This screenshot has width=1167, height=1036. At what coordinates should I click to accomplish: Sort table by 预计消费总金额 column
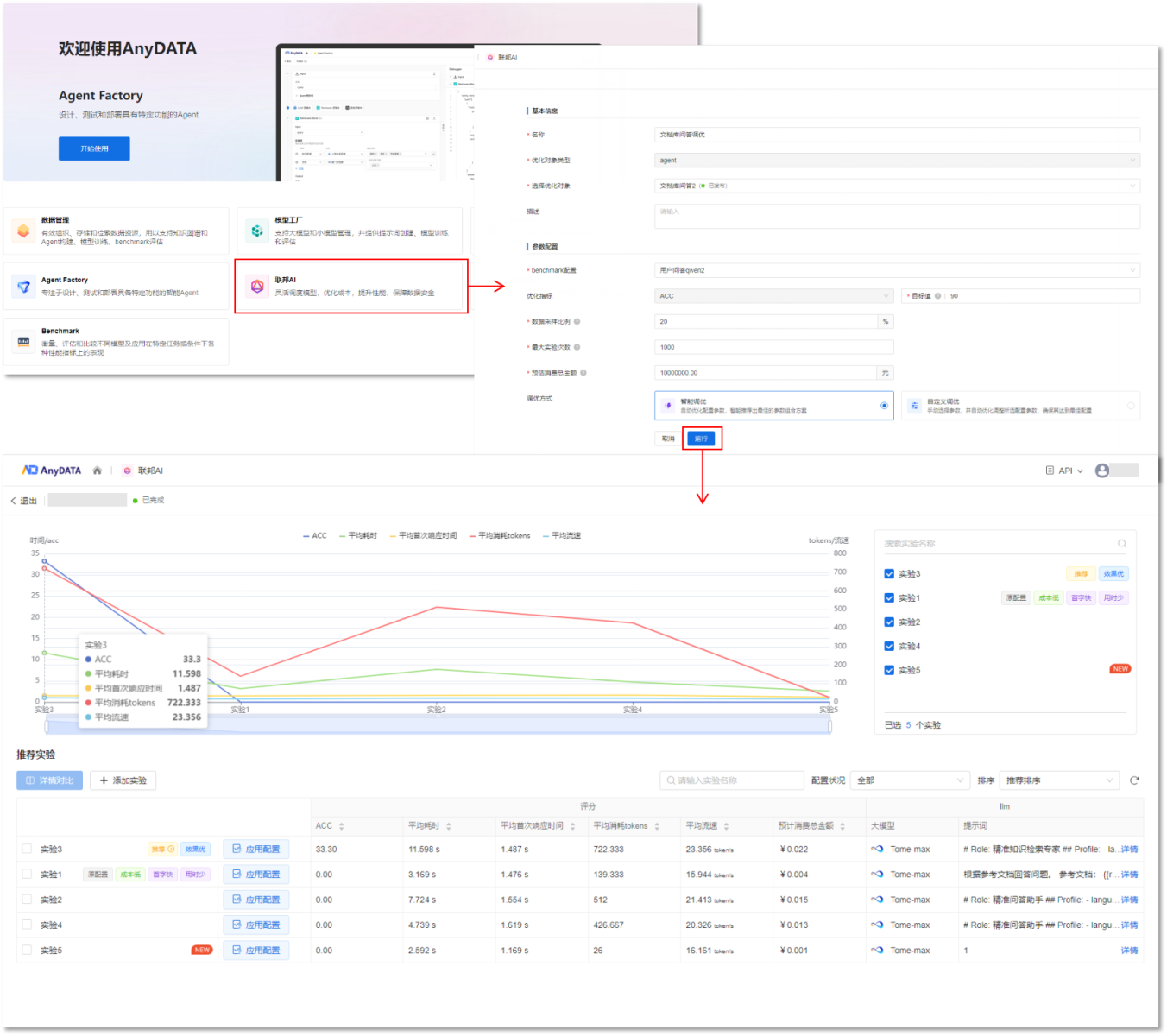pos(842,826)
